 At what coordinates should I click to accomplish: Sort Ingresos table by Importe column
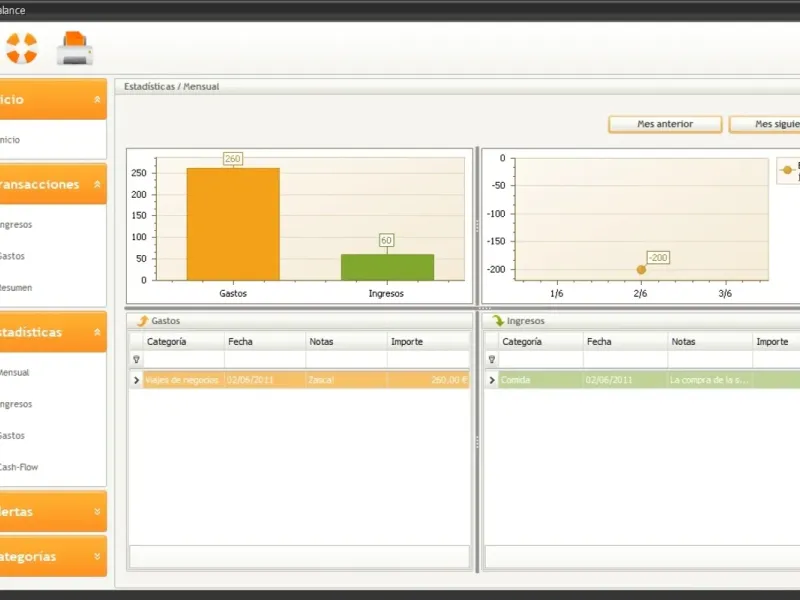pyautogui.click(x=776, y=341)
